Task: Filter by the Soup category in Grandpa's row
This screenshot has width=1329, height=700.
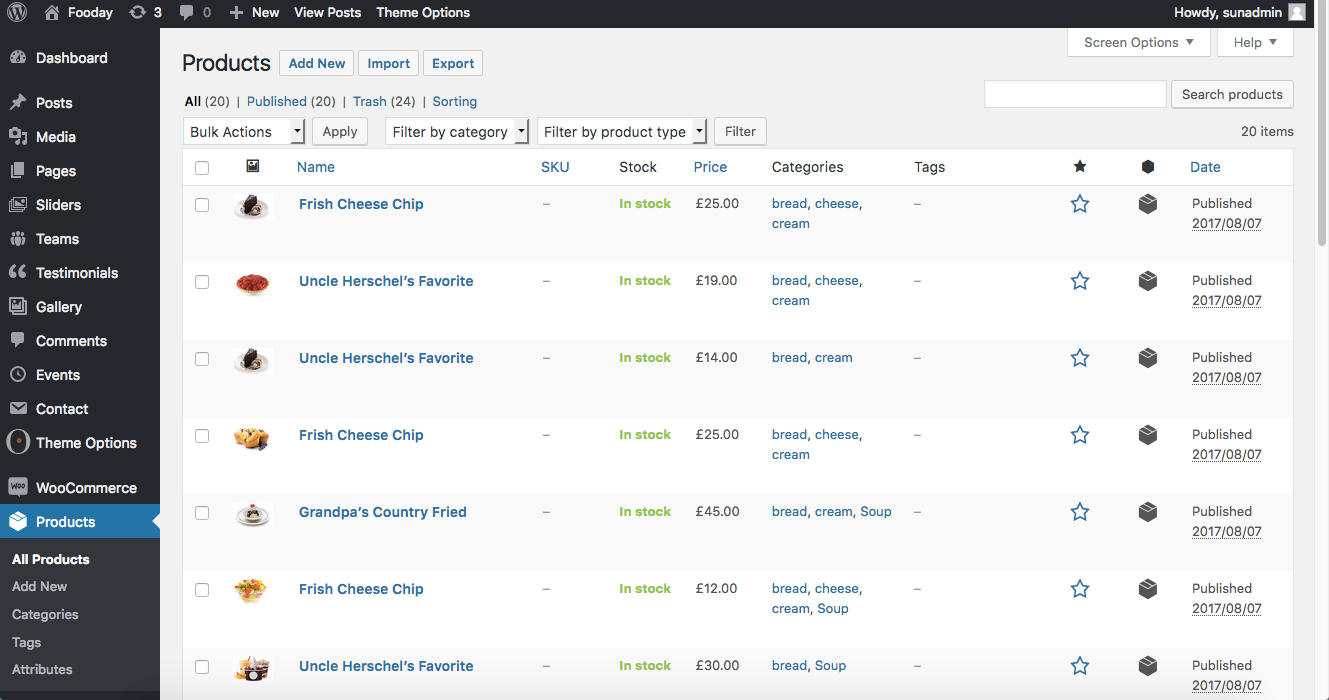Action: click(x=876, y=511)
